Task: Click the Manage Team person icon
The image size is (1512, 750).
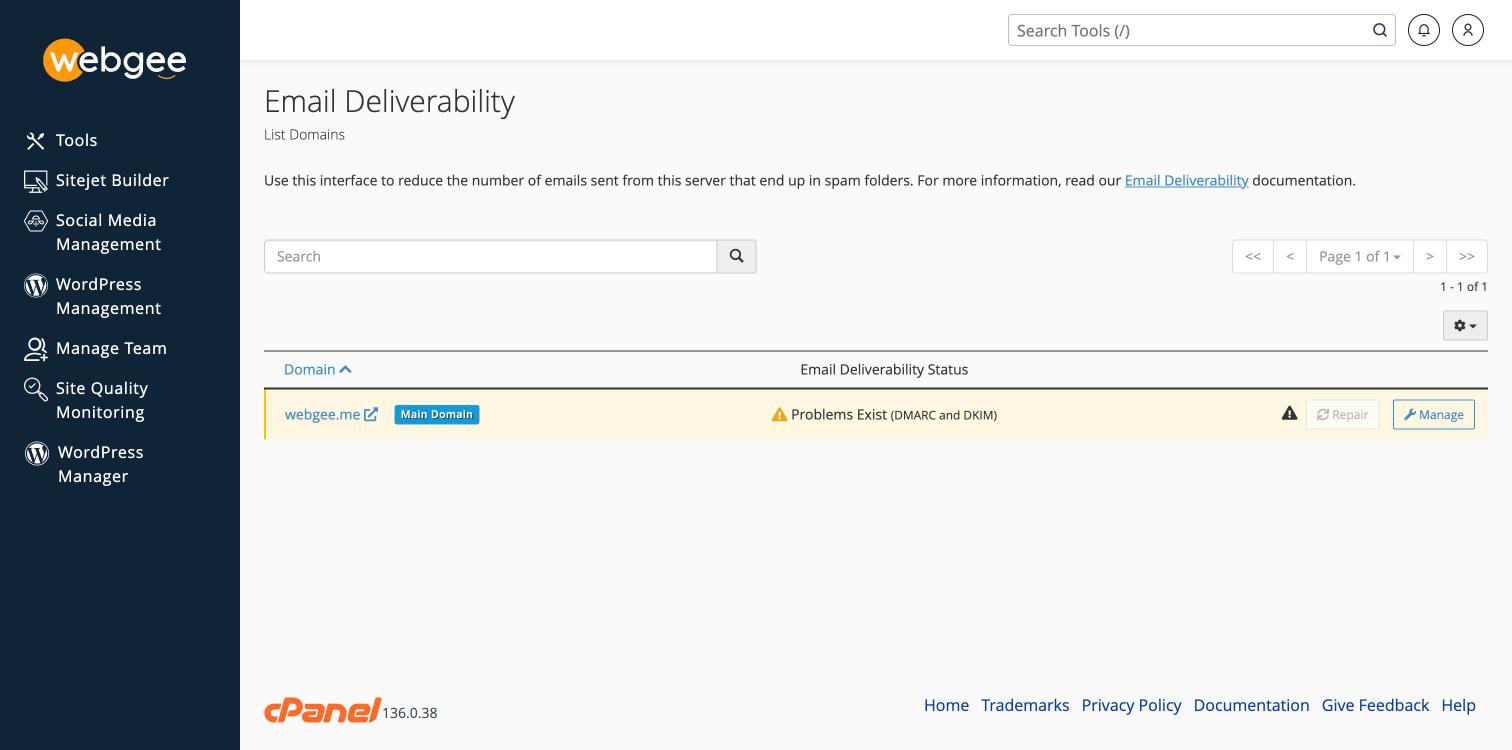Action: point(36,349)
